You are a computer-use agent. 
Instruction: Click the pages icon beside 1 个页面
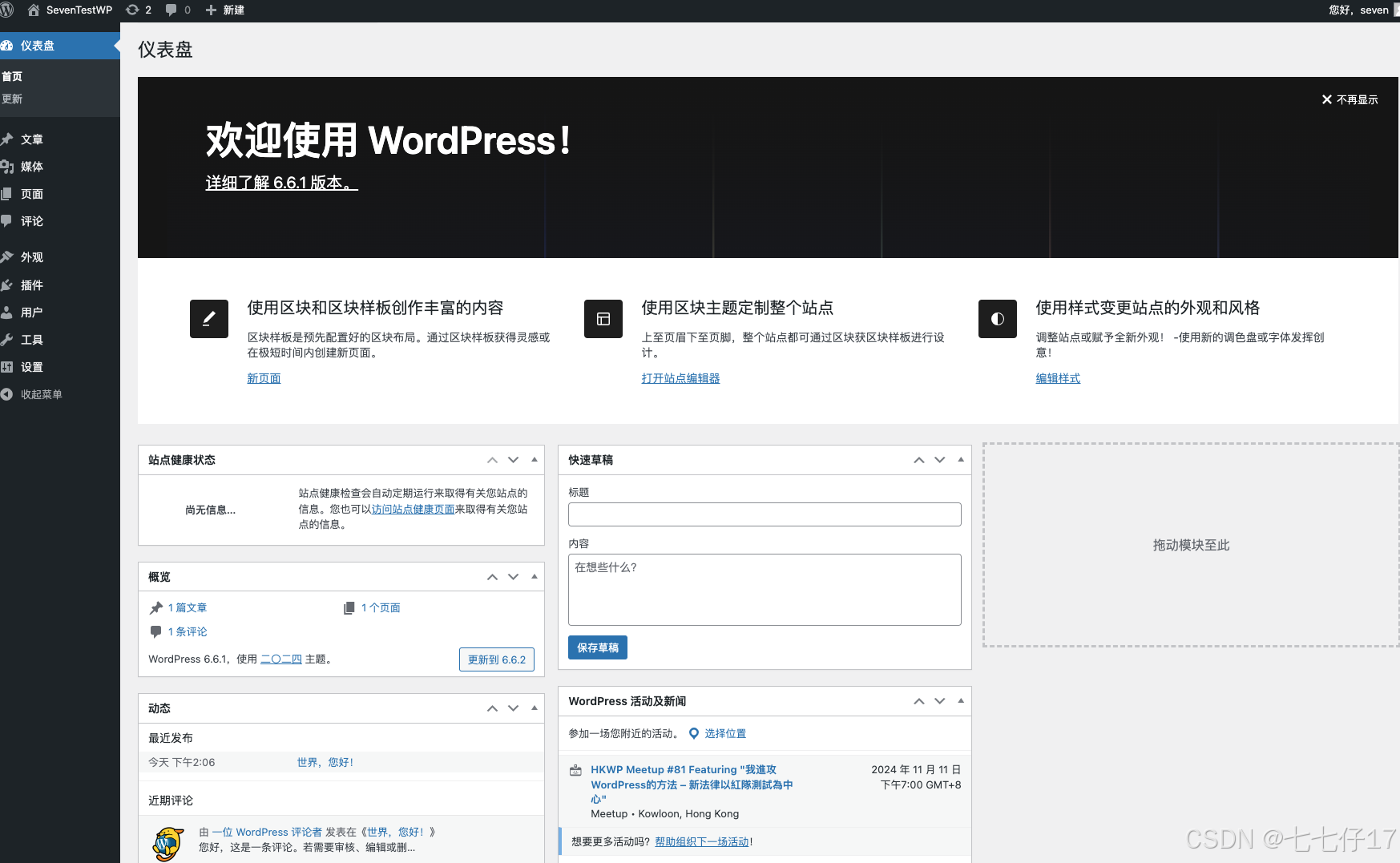pos(349,608)
